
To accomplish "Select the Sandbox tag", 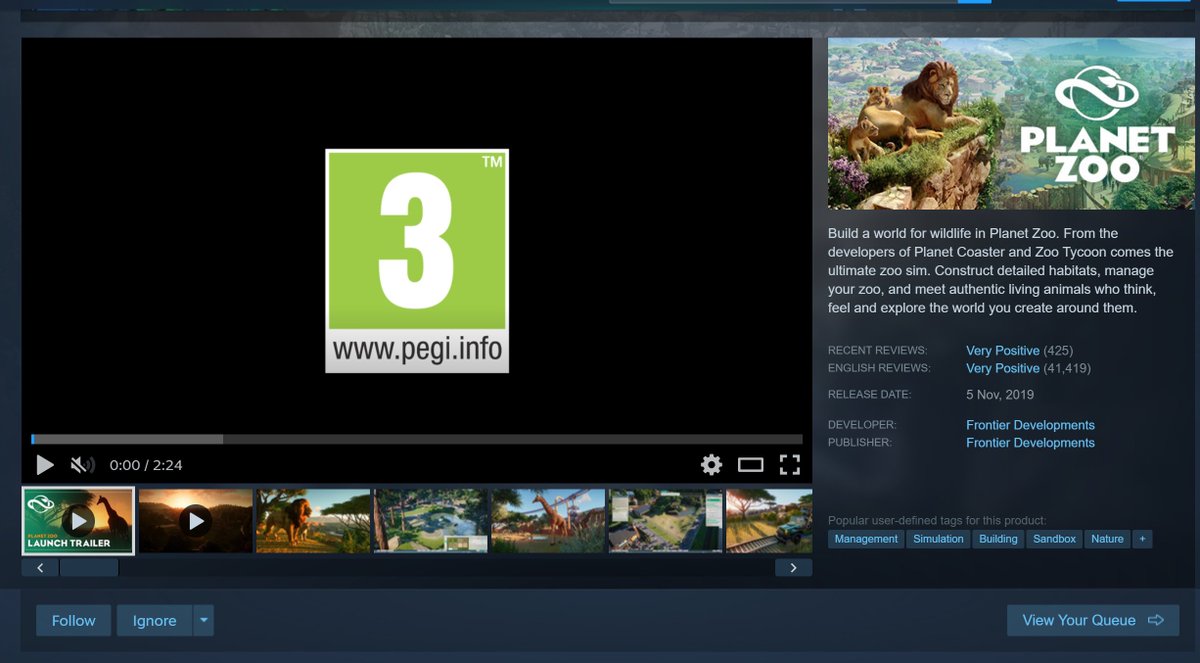I will (1055, 539).
